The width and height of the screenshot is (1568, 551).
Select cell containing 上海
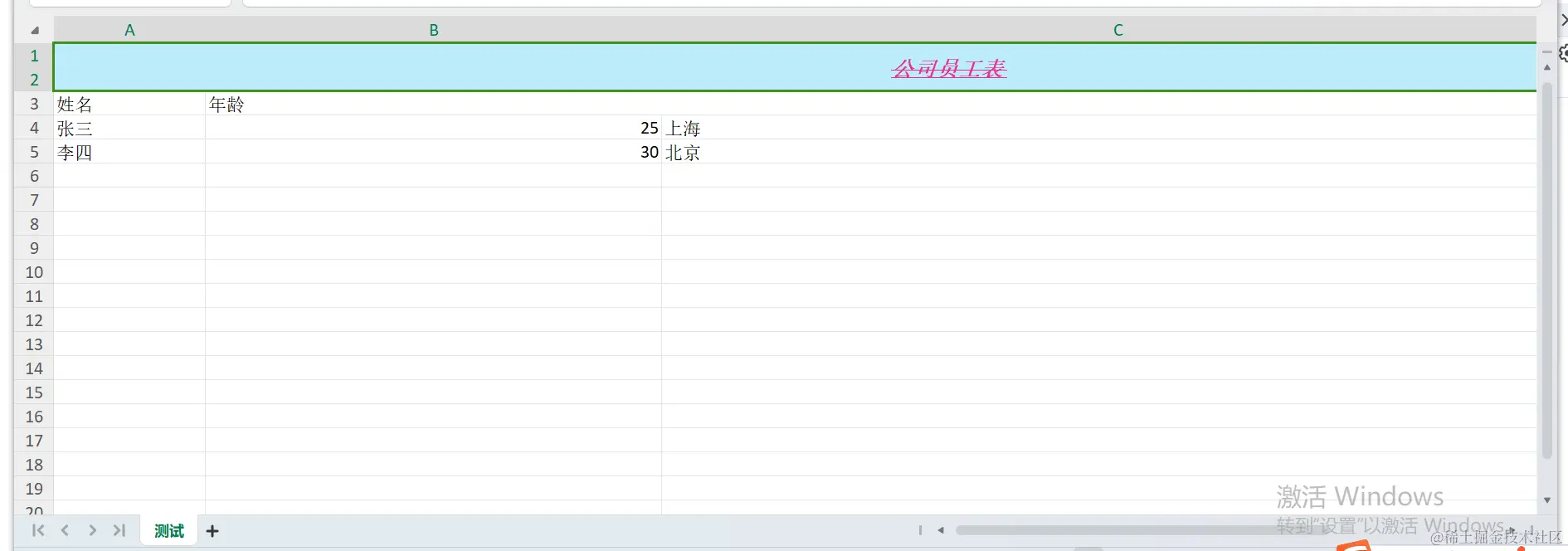pyautogui.click(x=1099, y=128)
